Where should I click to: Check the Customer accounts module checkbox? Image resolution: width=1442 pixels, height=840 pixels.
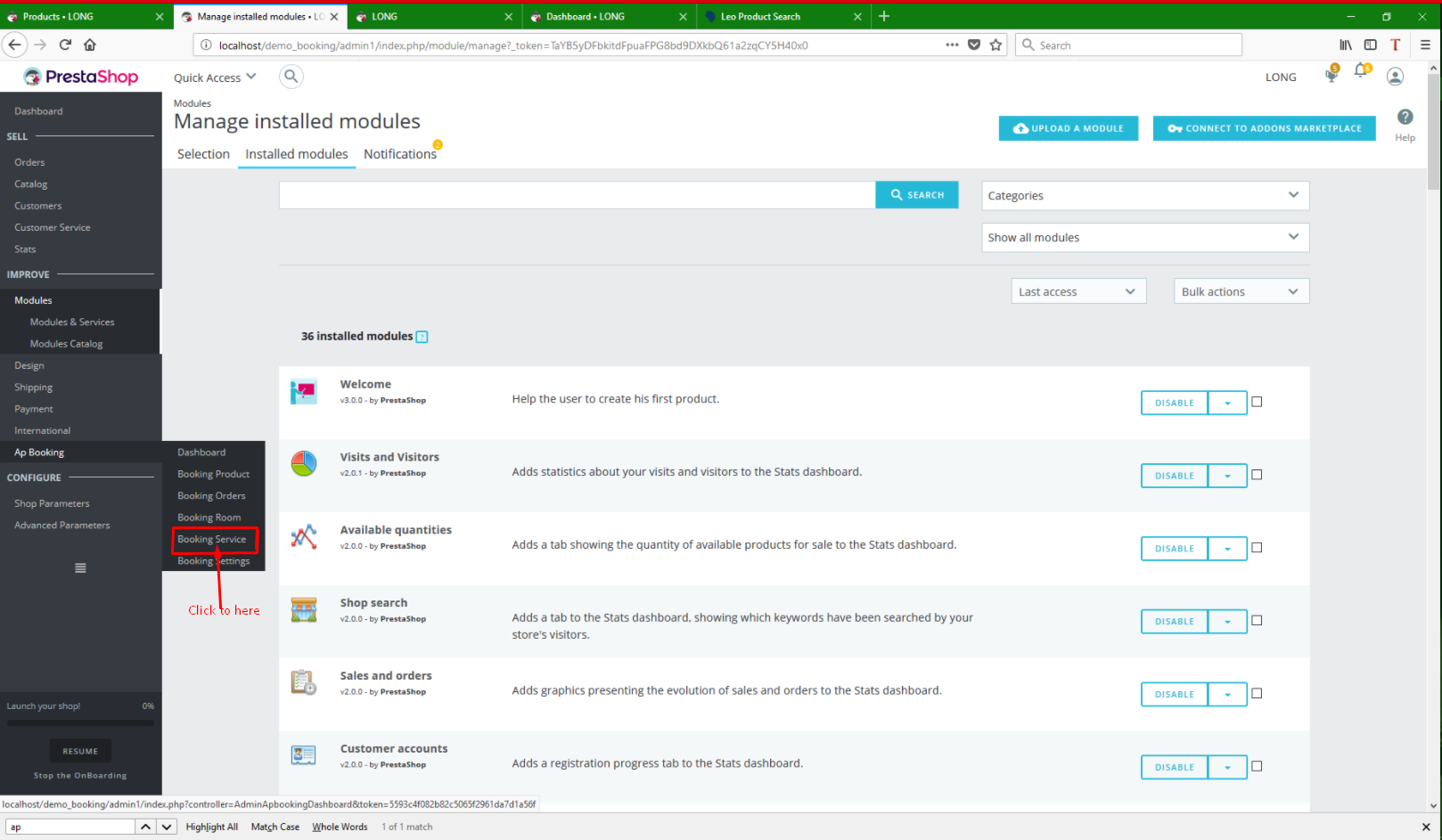point(1257,766)
